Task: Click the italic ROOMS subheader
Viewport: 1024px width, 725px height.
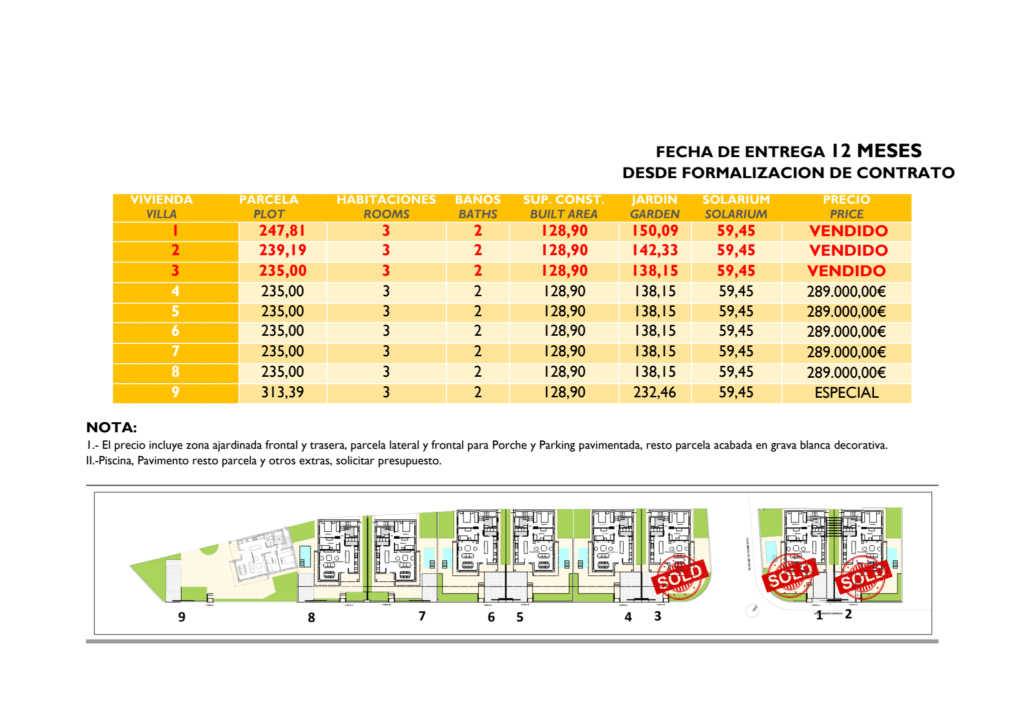Action: click(x=386, y=214)
